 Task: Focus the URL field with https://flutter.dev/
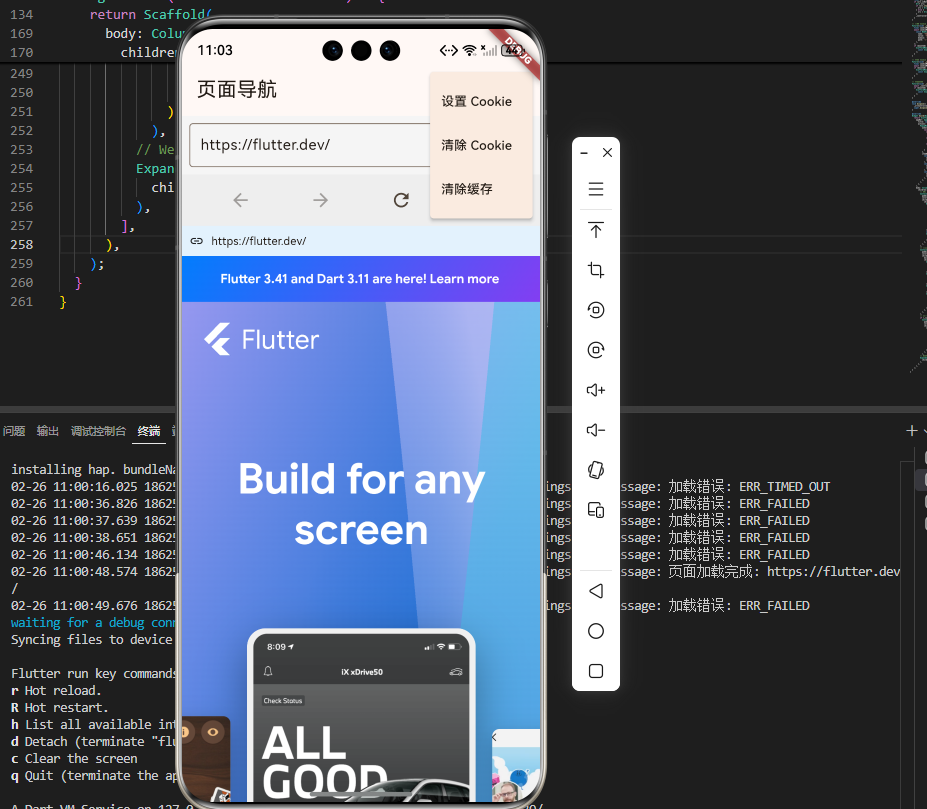310,145
